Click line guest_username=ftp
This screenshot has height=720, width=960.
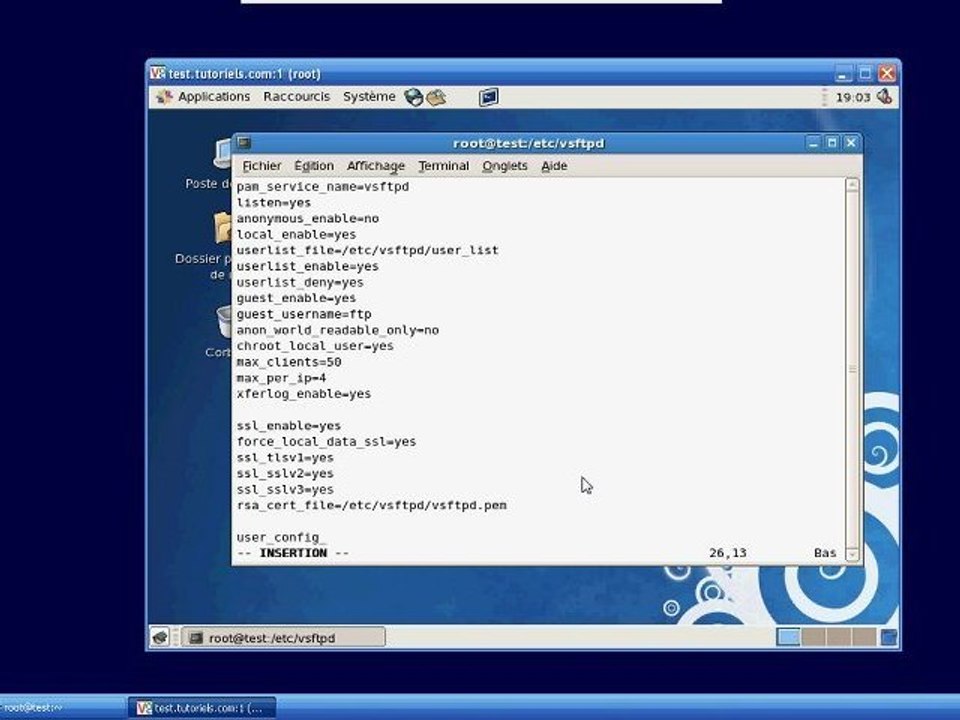tap(304, 313)
